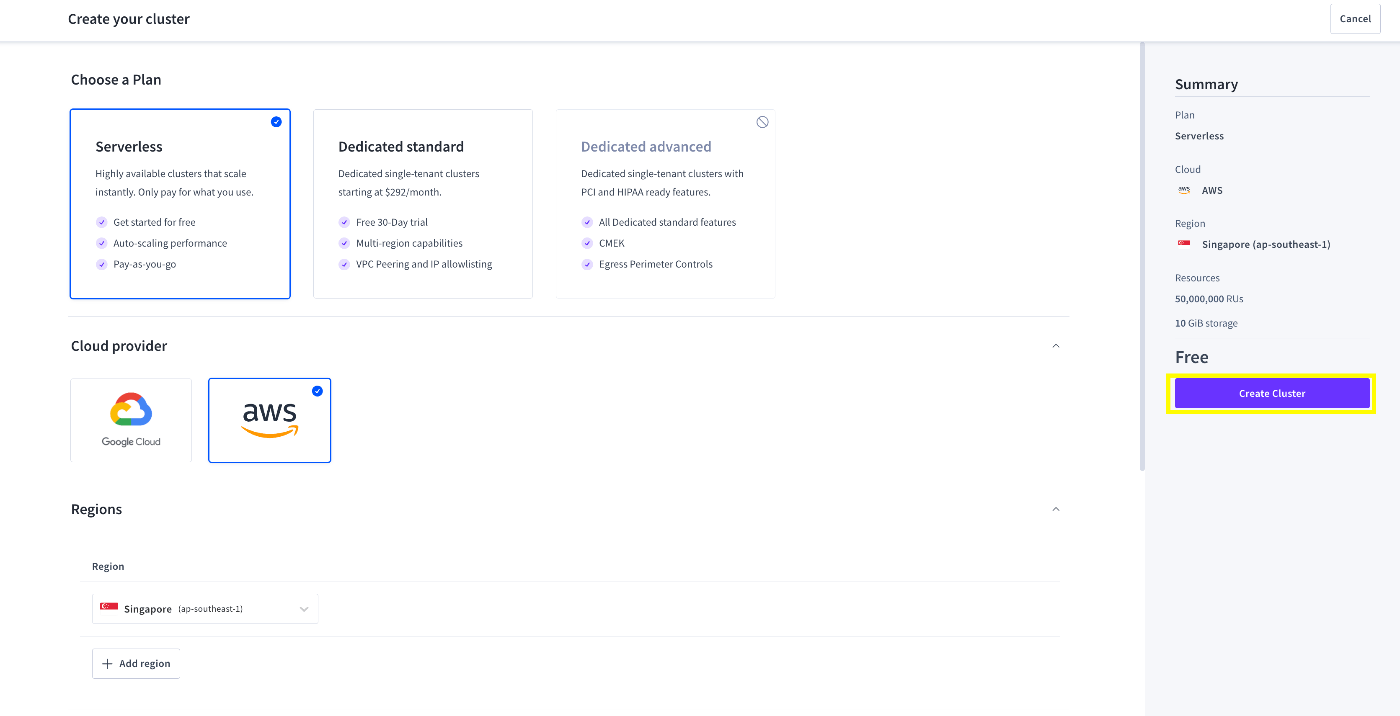Collapse the Regions section
Screen dimensions: 1400x716
pos(1055,510)
